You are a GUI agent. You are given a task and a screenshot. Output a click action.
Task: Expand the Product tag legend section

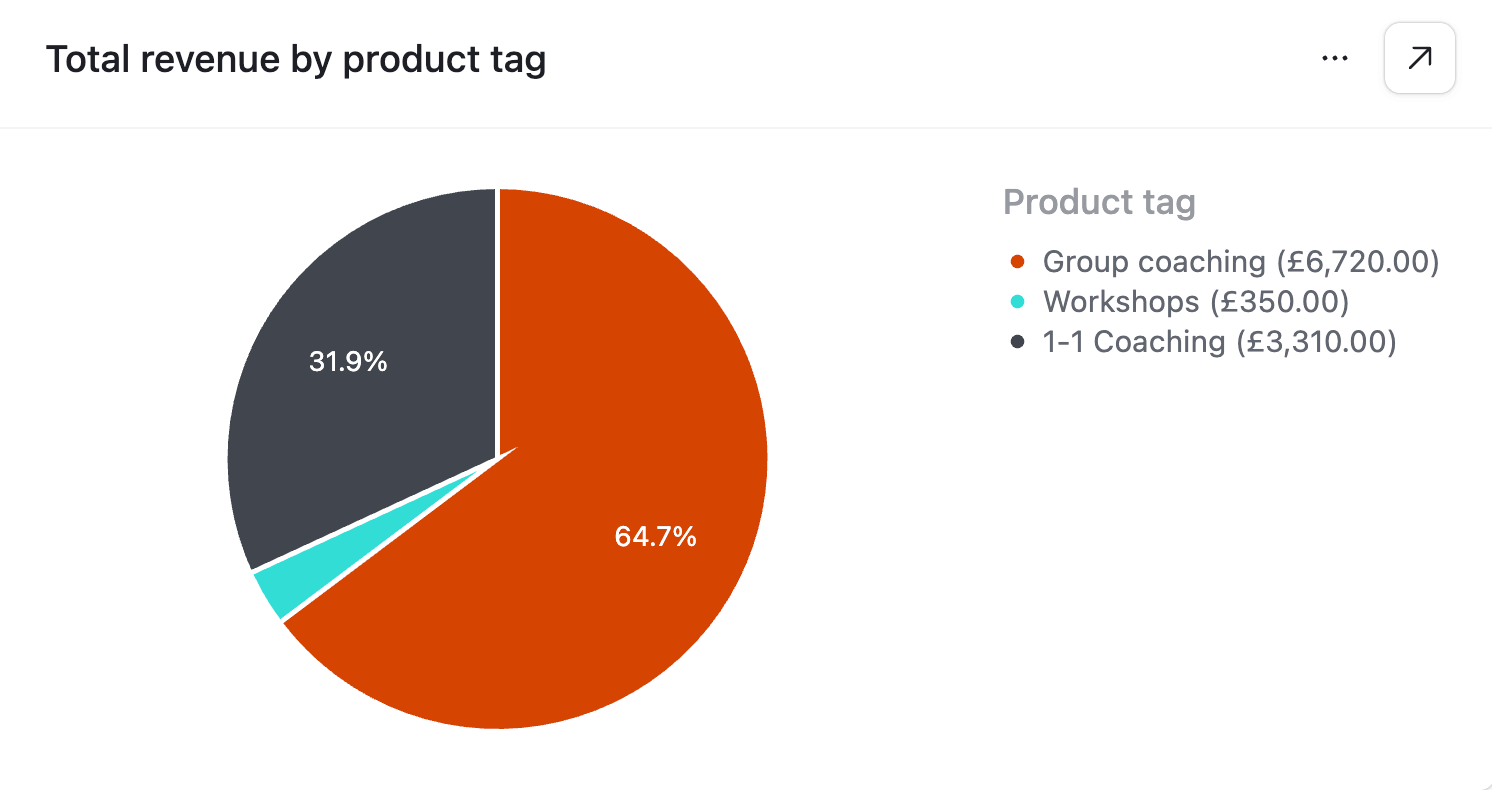[x=1099, y=202]
